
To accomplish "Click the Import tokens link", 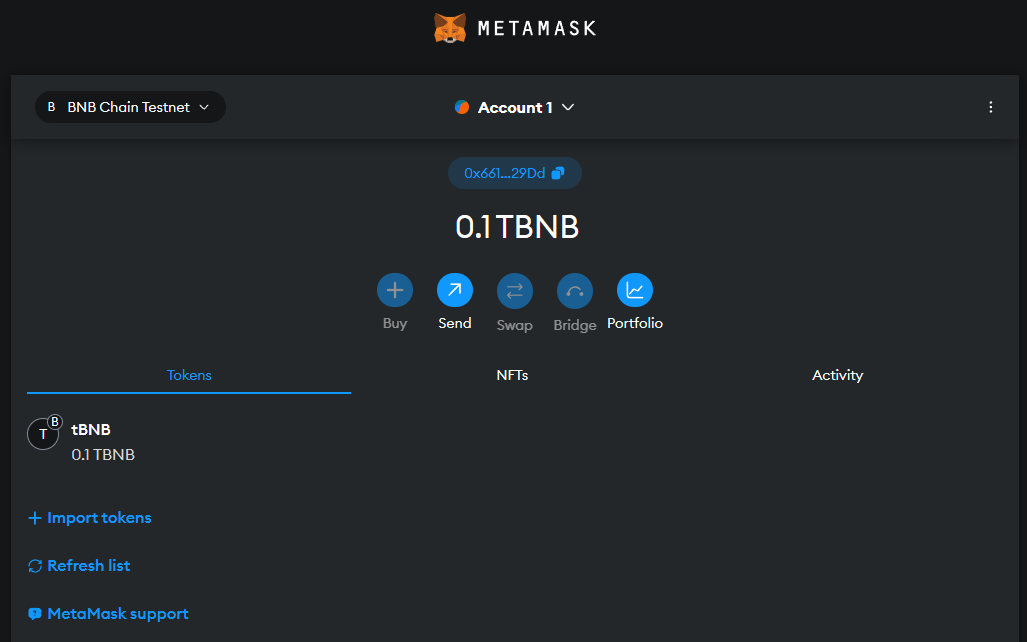I will [x=89, y=518].
